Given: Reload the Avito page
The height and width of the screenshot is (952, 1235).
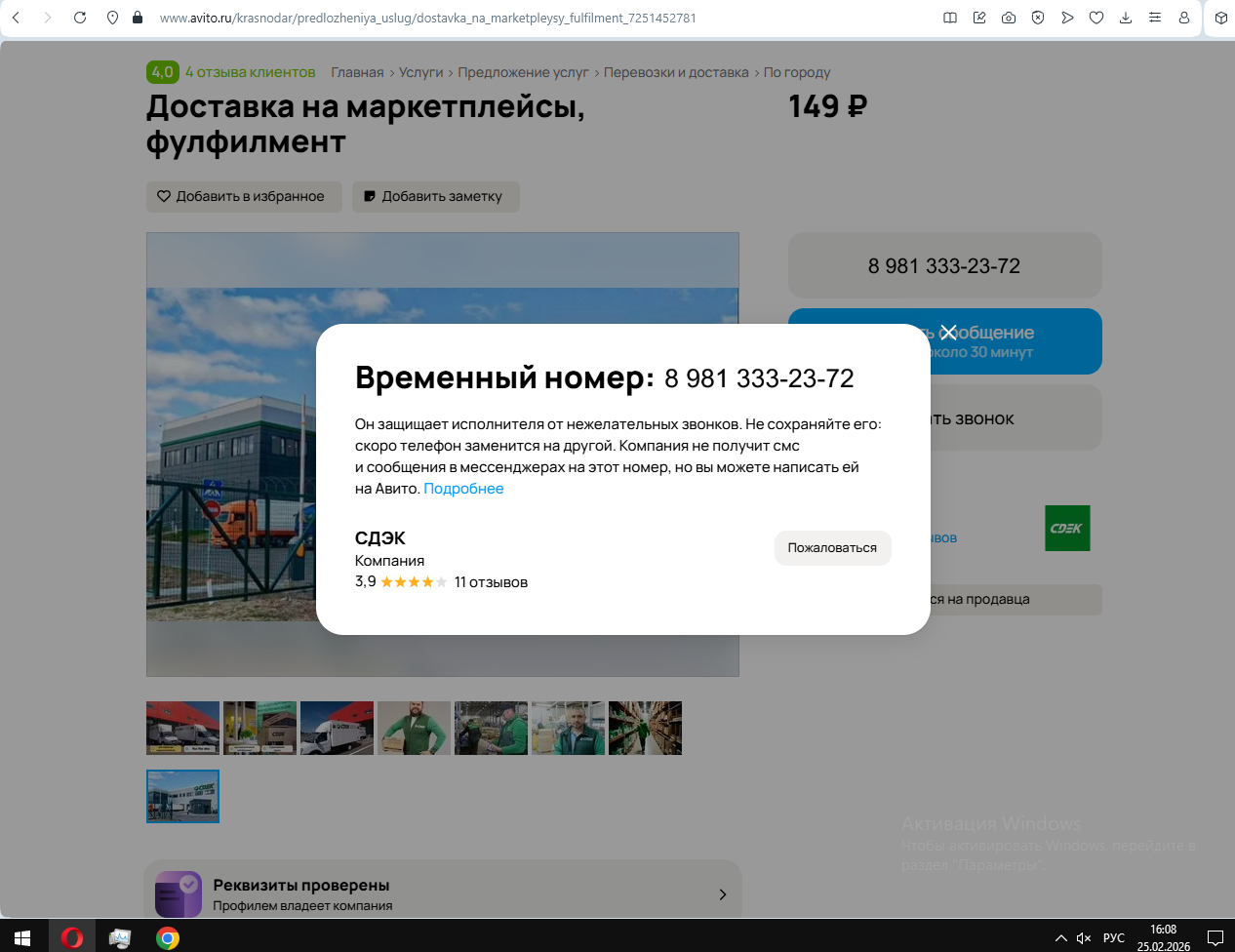Looking at the screenshot, I should 80,18.
